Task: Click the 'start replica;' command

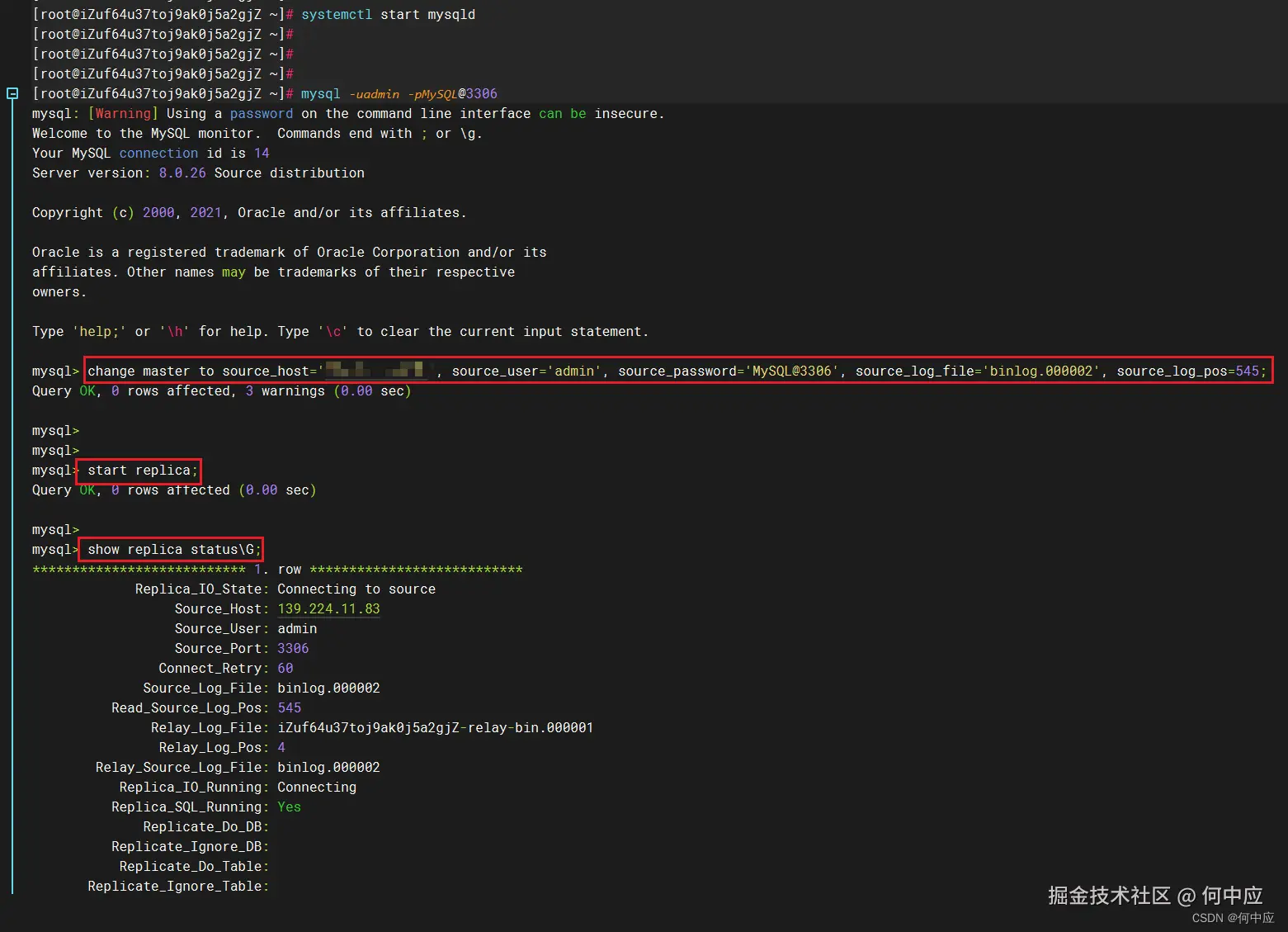Action: (143, 471)
